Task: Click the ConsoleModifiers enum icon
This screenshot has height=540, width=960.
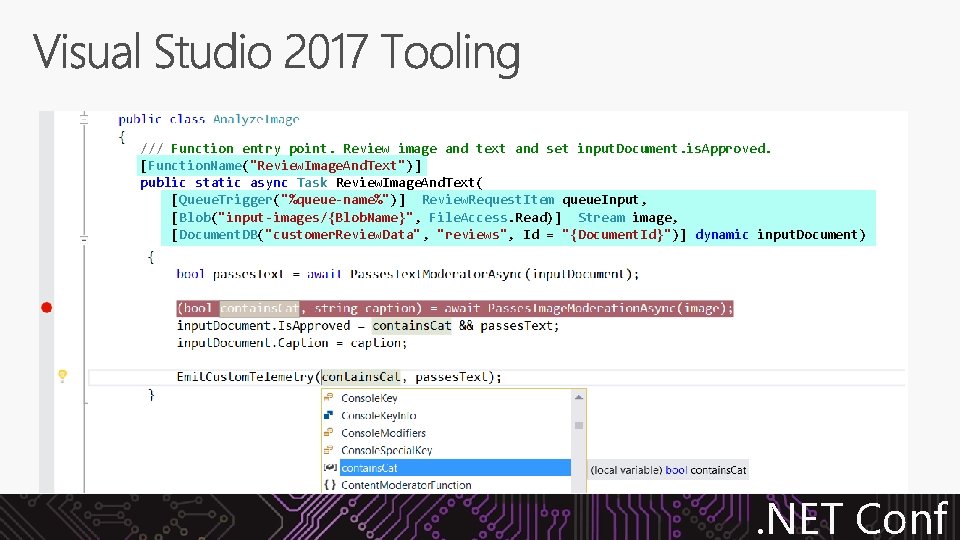Action: (329, 432)
